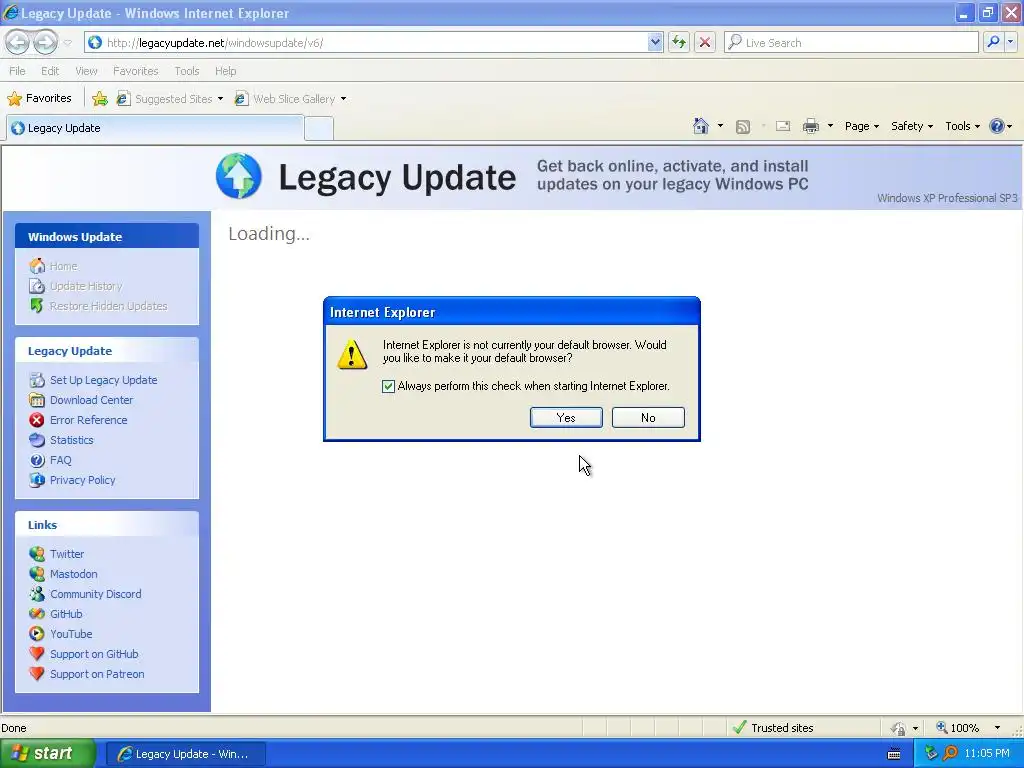Open the Favorites menu

coord(135,71)
